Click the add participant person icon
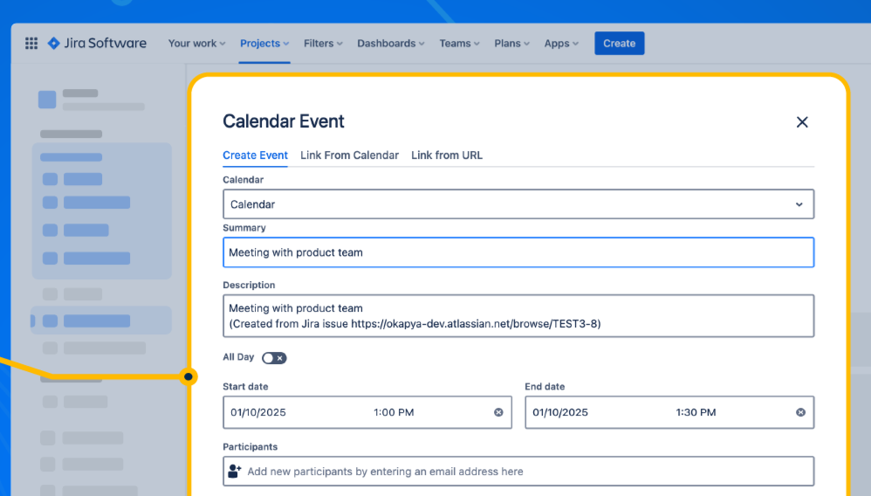 234,471
